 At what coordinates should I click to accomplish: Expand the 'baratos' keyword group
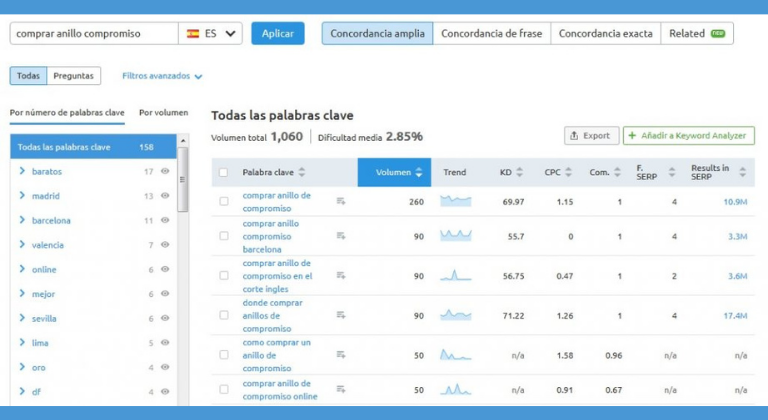[x=22, y=171]
